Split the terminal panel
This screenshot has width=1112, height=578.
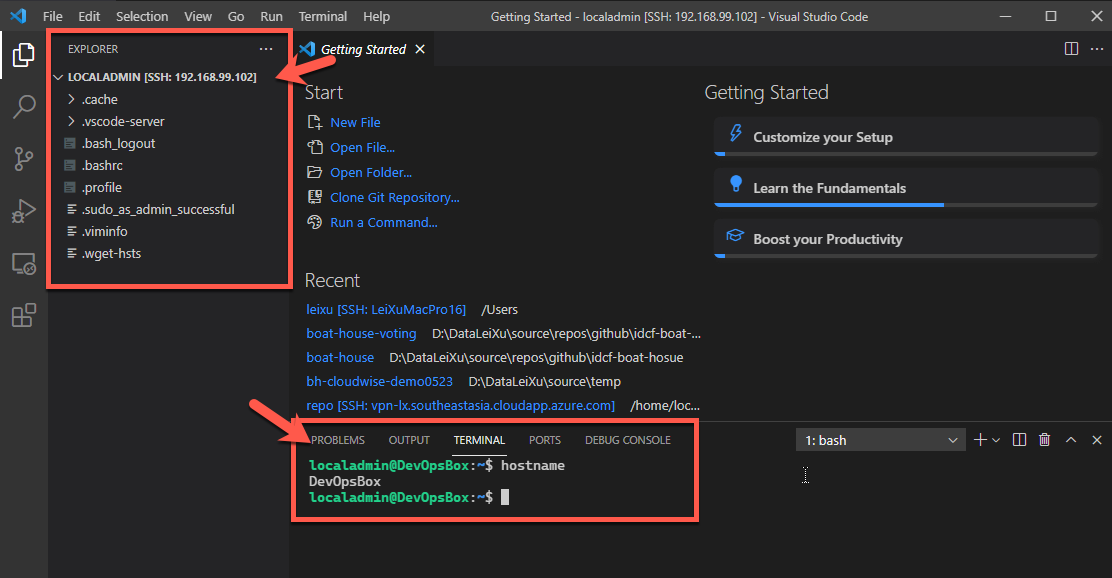(x=1019, y=440)
